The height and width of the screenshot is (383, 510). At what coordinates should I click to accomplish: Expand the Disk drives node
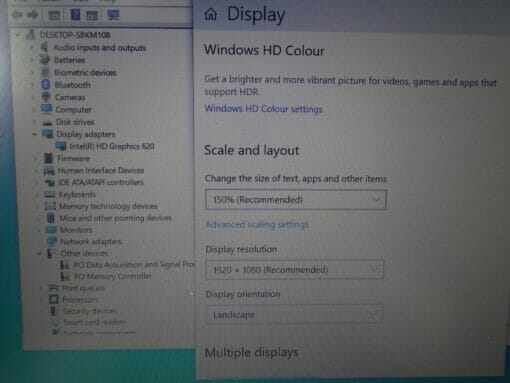[34, 122]
